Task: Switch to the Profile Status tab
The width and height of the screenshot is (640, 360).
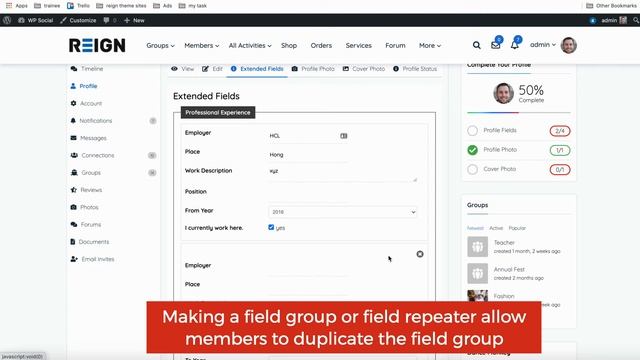Action: coord(415,69)
